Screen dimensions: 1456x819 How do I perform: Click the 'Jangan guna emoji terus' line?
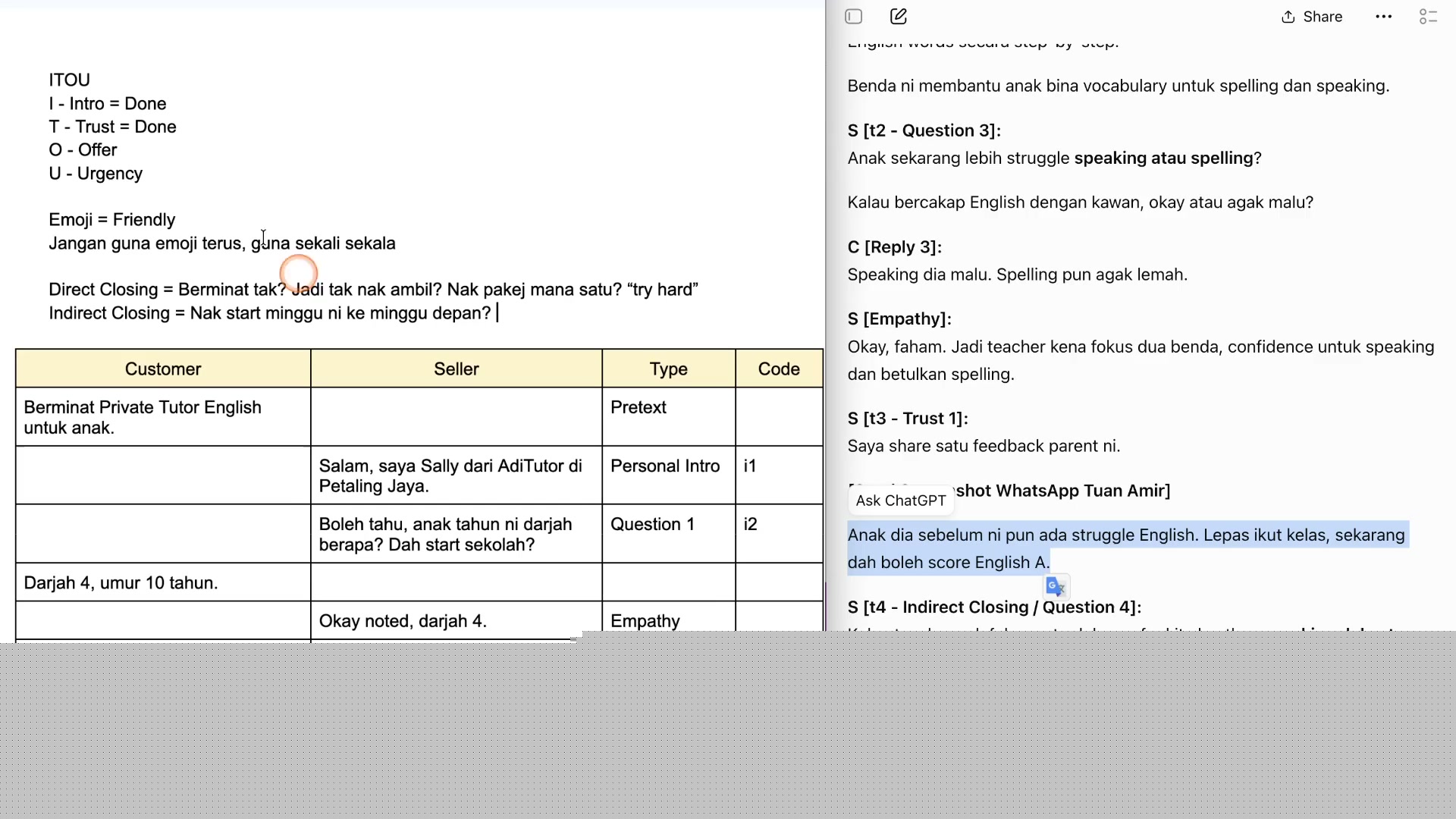222,243
